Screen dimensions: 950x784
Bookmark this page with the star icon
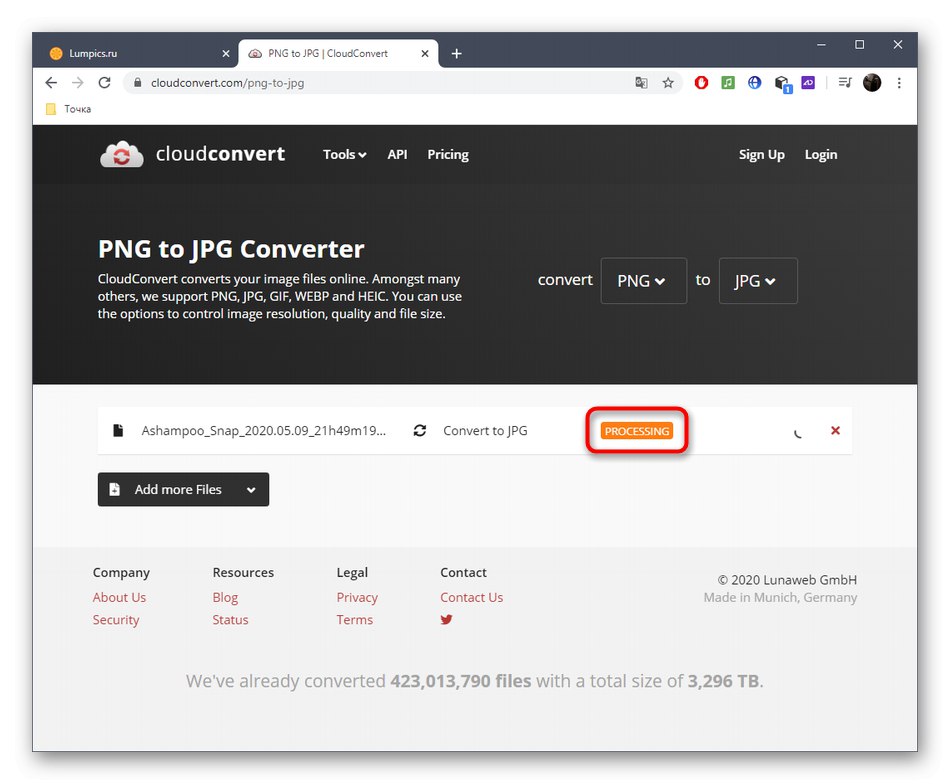pos(668,82)
